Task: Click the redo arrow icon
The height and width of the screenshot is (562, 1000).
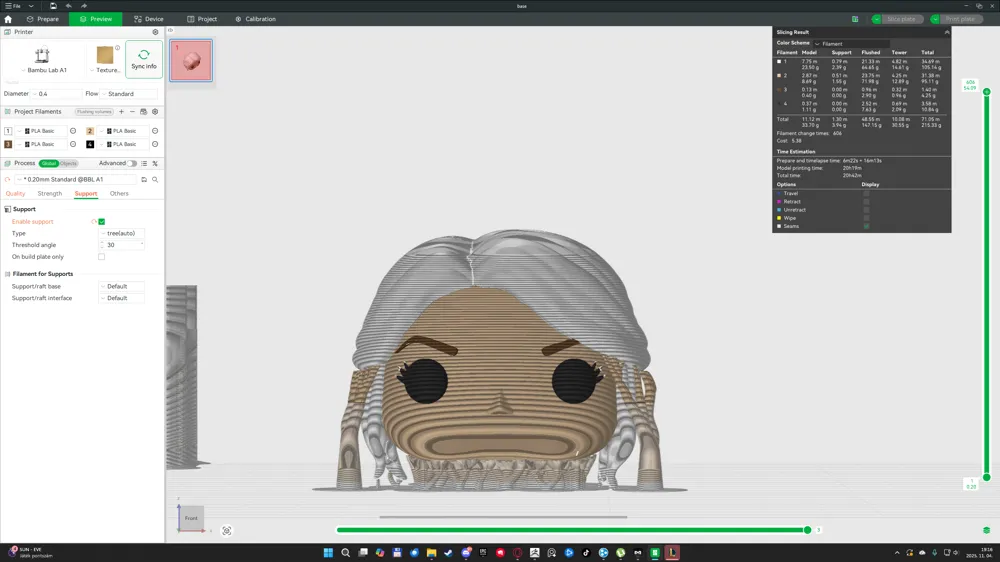Action: (x=84, y=6)
